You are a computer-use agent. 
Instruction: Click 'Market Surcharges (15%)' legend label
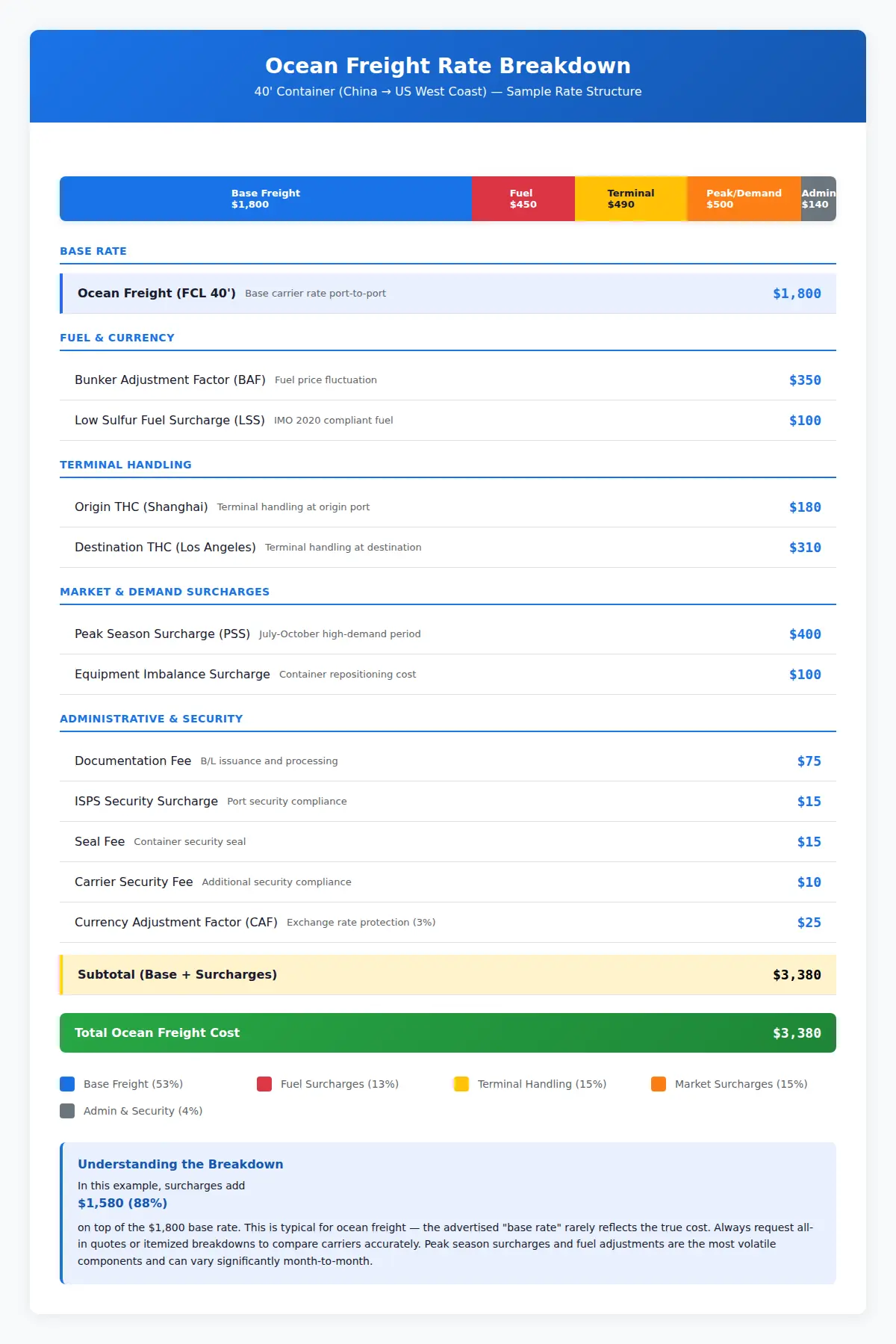coord(741,1084)
